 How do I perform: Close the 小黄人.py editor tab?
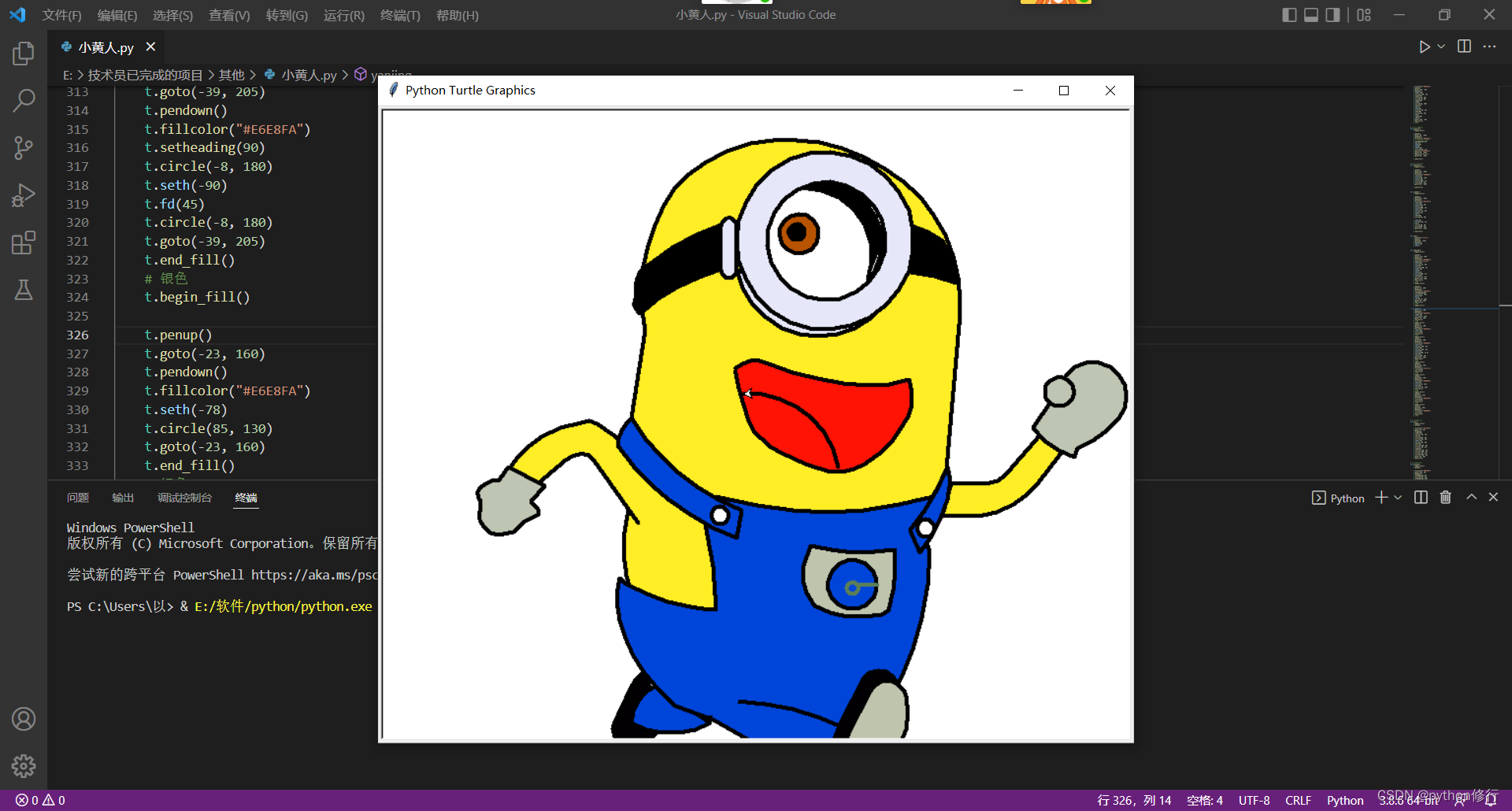coord(150,47)
